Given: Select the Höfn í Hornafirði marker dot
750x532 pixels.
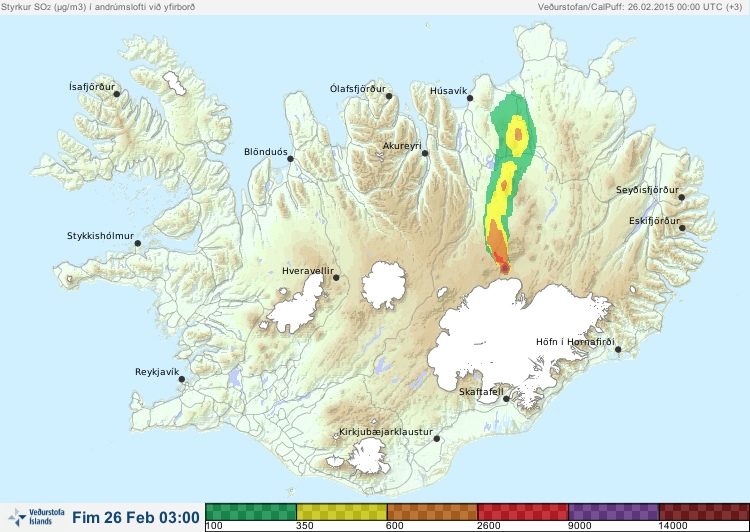Looking at the screenshot, I should pos(618,350).
